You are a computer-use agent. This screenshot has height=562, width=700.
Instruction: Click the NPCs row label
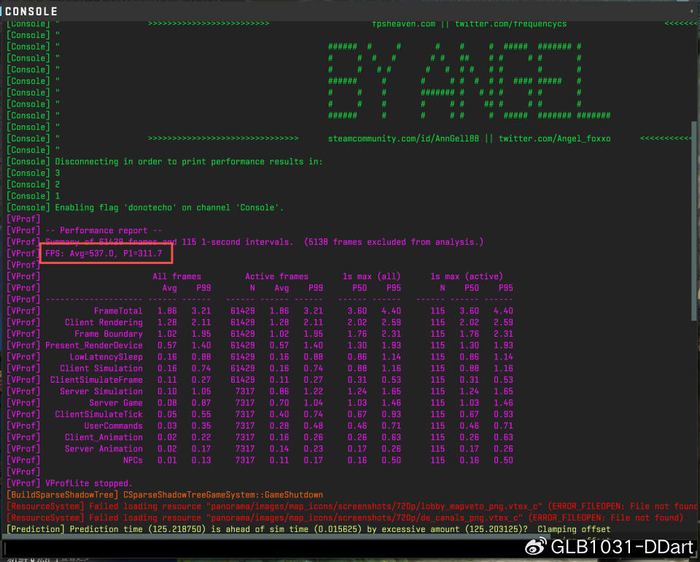point(133,461)
